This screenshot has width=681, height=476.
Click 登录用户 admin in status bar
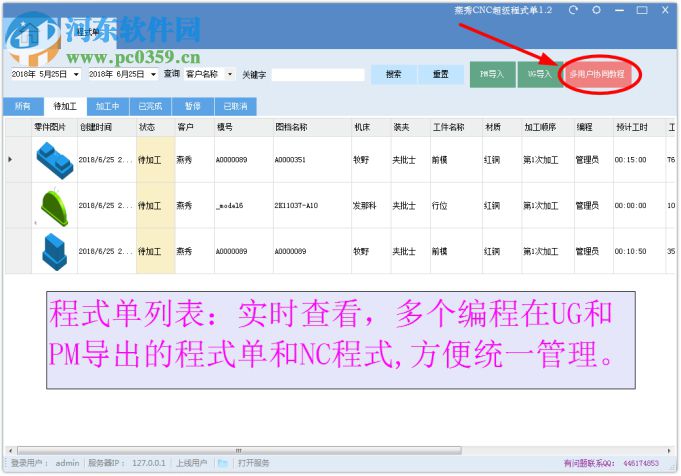coord(45,463)
